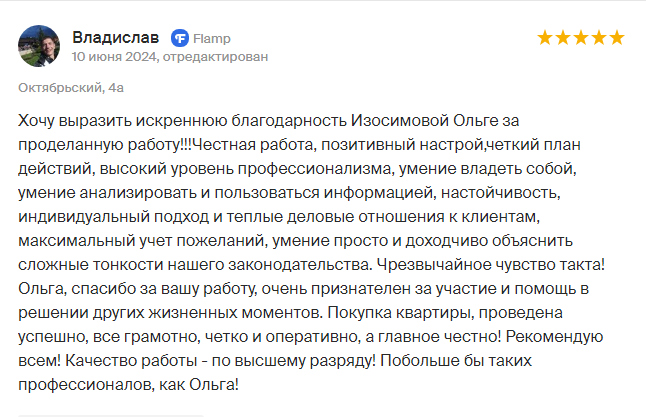
Task: Click the word Рекомендую in the review
Action: (x=555, y=337)
